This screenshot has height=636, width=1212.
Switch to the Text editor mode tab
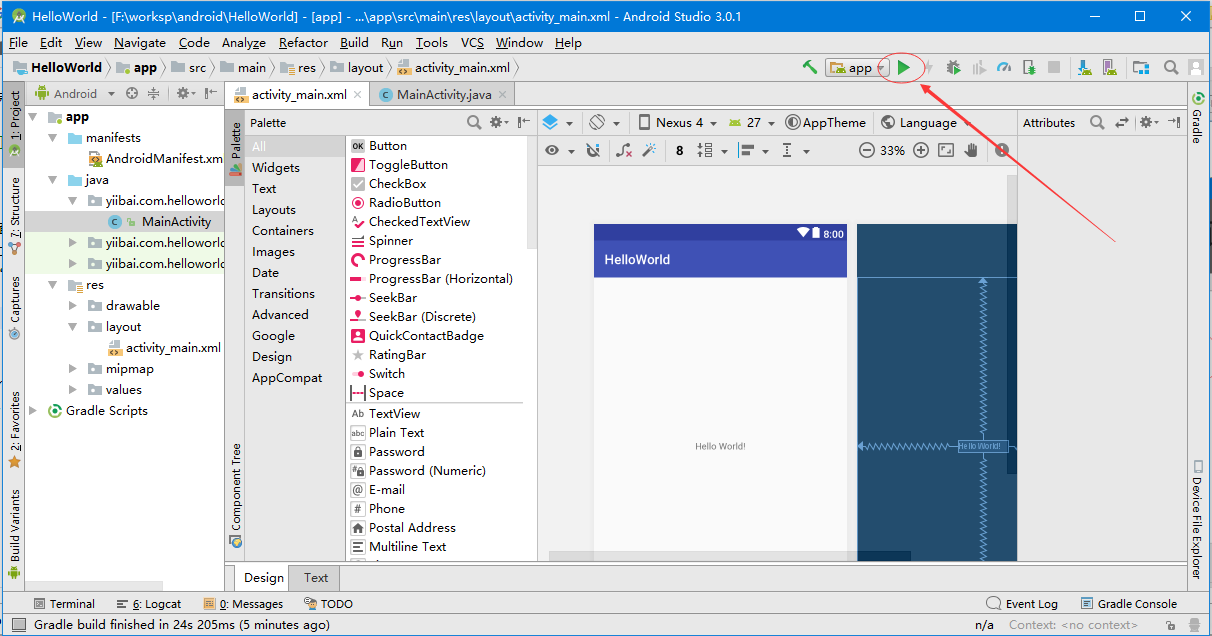click(x=316, y=577)
